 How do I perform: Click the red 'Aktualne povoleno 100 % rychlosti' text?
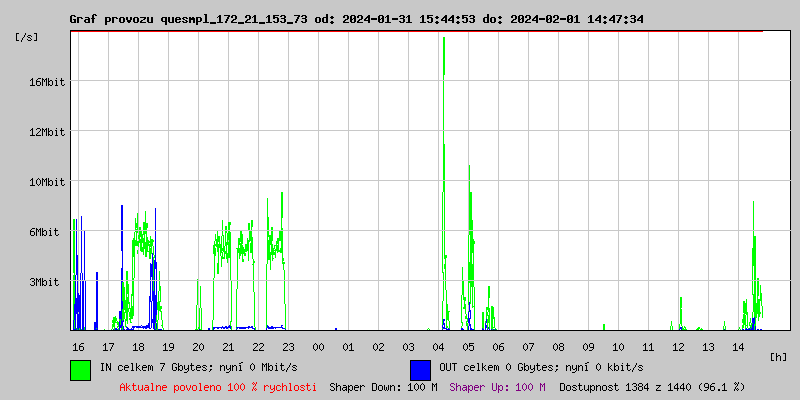coord(218,386)
